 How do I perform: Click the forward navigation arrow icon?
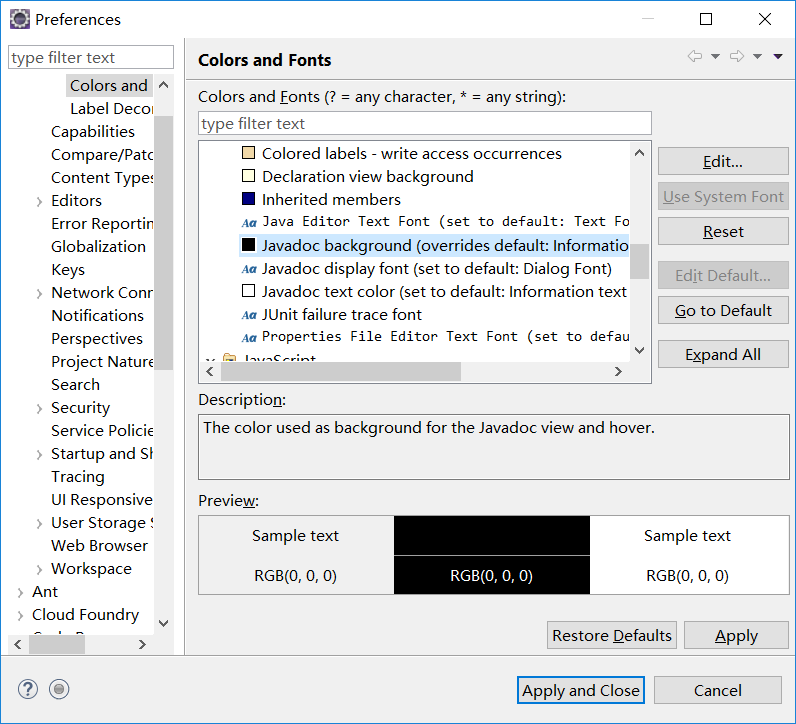(x=737, y=56)
